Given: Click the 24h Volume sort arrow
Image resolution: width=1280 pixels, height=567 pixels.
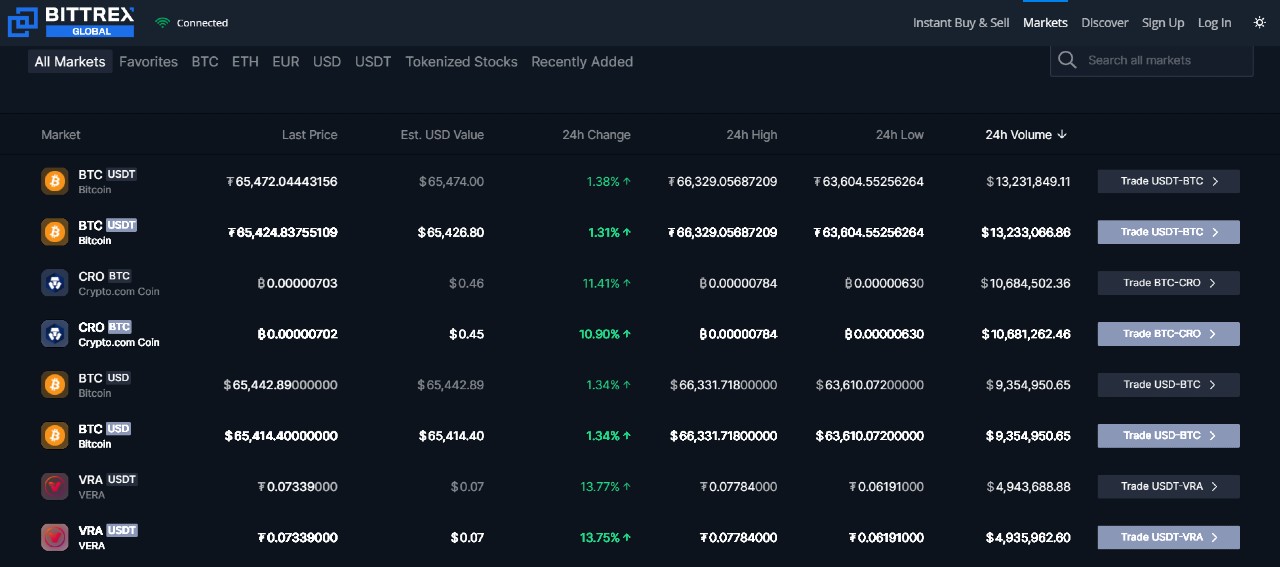Looking at the screenshot, I should point(1062,134).
